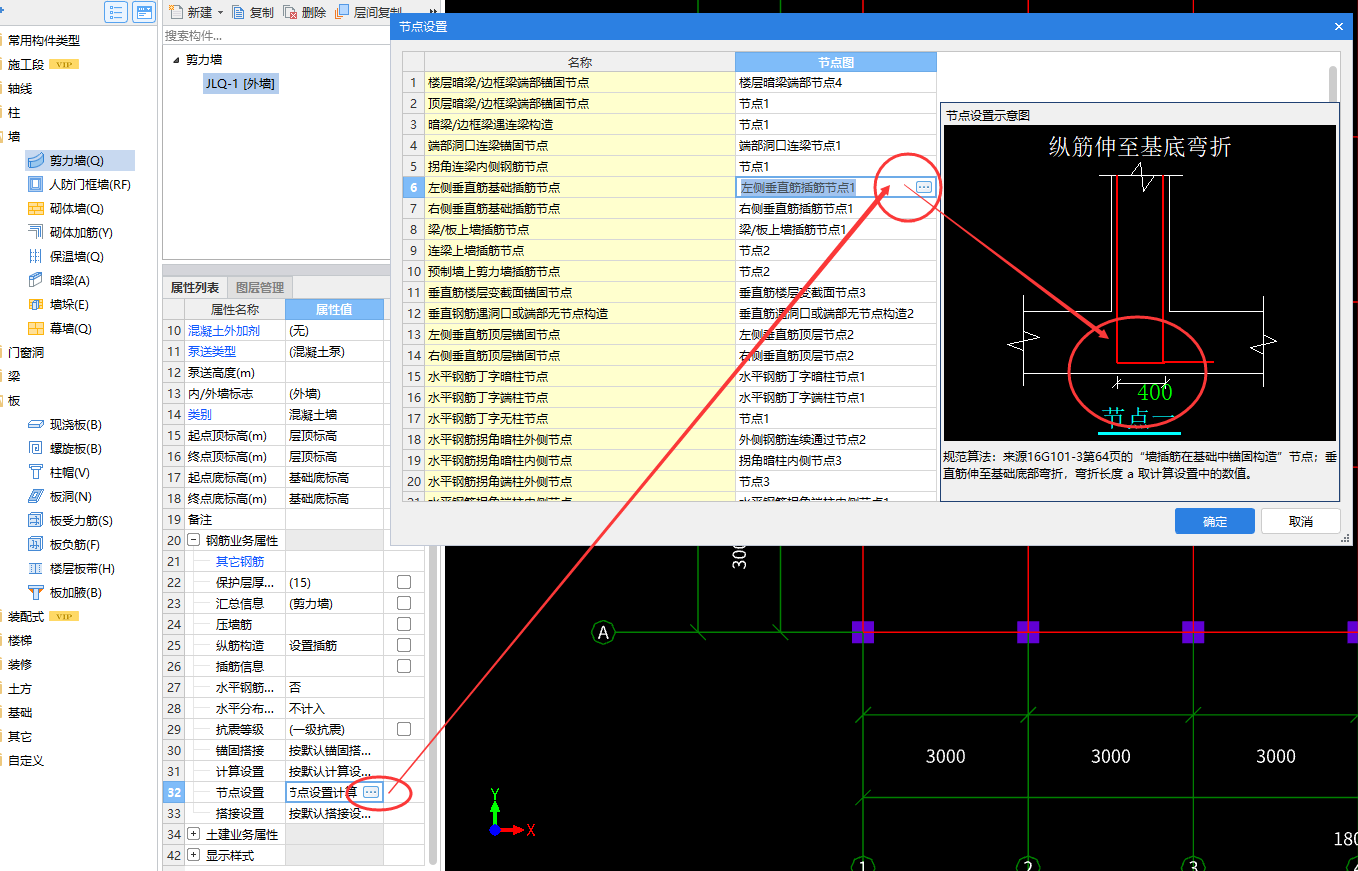Tick the checkbox for 抗震等级 row

[x=404, y=729]
